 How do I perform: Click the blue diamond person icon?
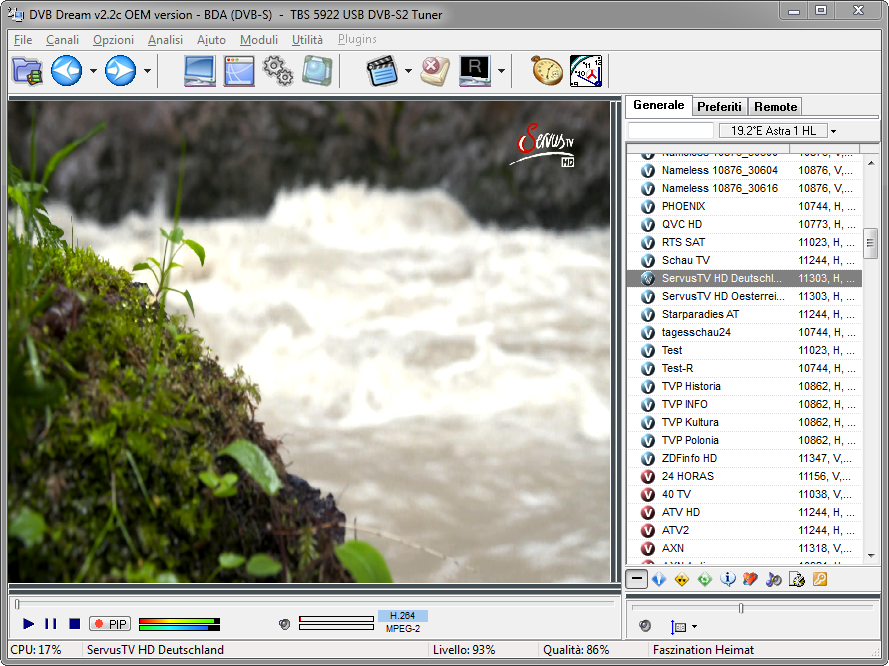pyautogui.click(x=659, y=579)
